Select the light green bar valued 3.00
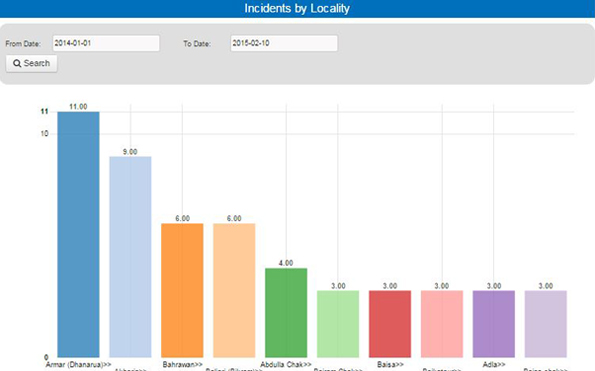The image size is (595, 371). [x=338, y=324]
